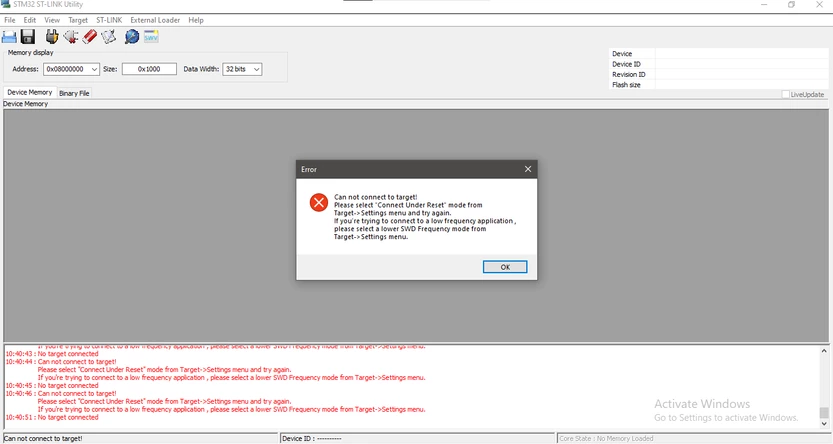The width and height of the screenshot is (833, 444).
Task: Disconnect from target toolbar icon
Action: coord(71,37)
